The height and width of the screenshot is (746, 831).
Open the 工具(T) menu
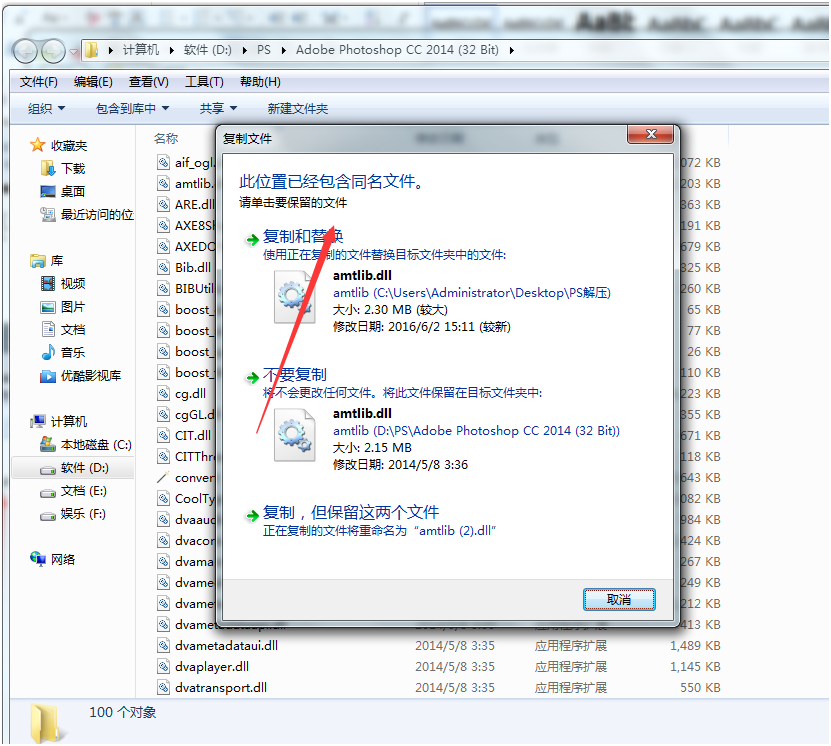[204, 82]
